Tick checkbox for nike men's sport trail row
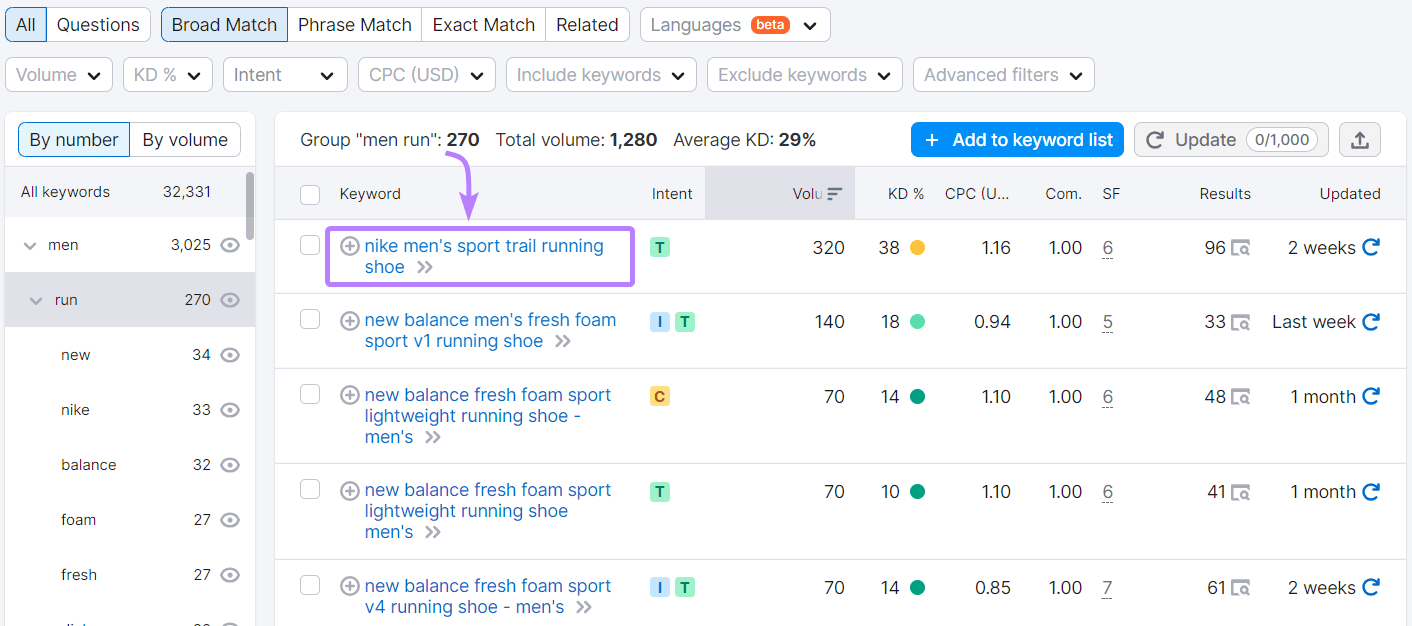Viewport: 1412px width, 626px height. tap(310, 245)
